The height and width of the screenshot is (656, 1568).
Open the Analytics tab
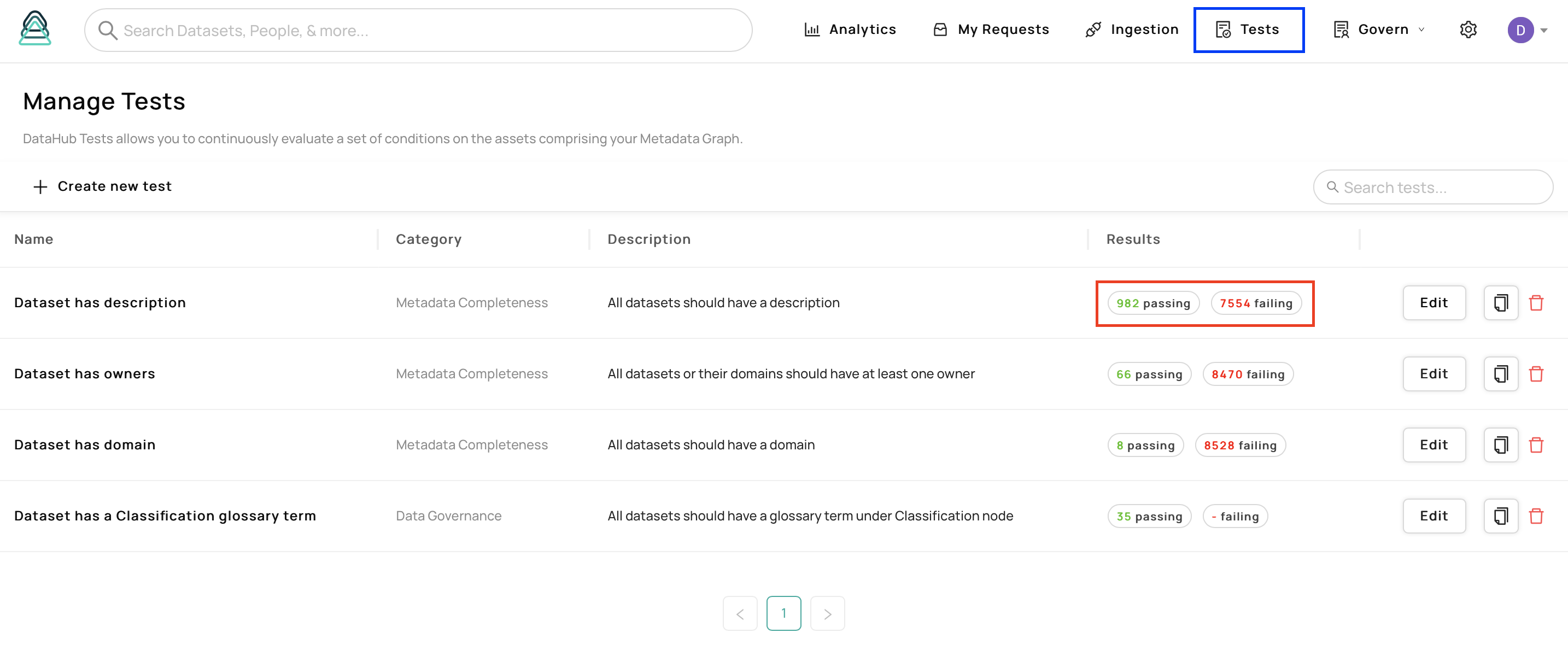850,29
